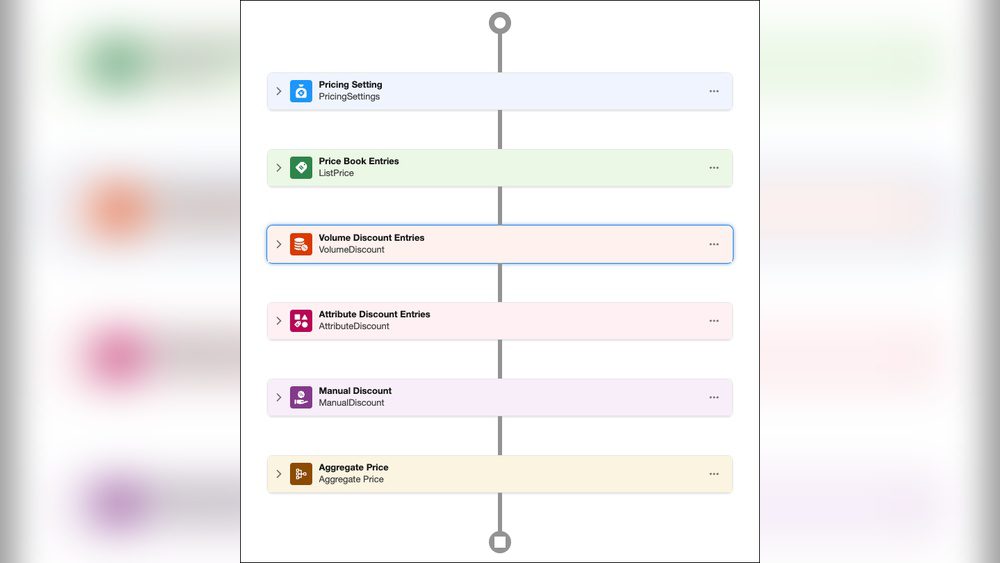Click the Pricing Setting stopwatch icon
Viewport: 1000px width, 563px height.
[301, 91]
